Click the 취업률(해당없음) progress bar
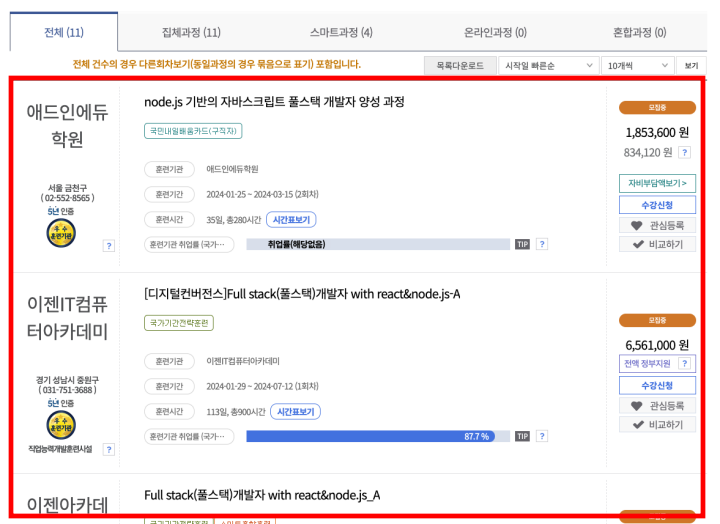 point(378,244)
